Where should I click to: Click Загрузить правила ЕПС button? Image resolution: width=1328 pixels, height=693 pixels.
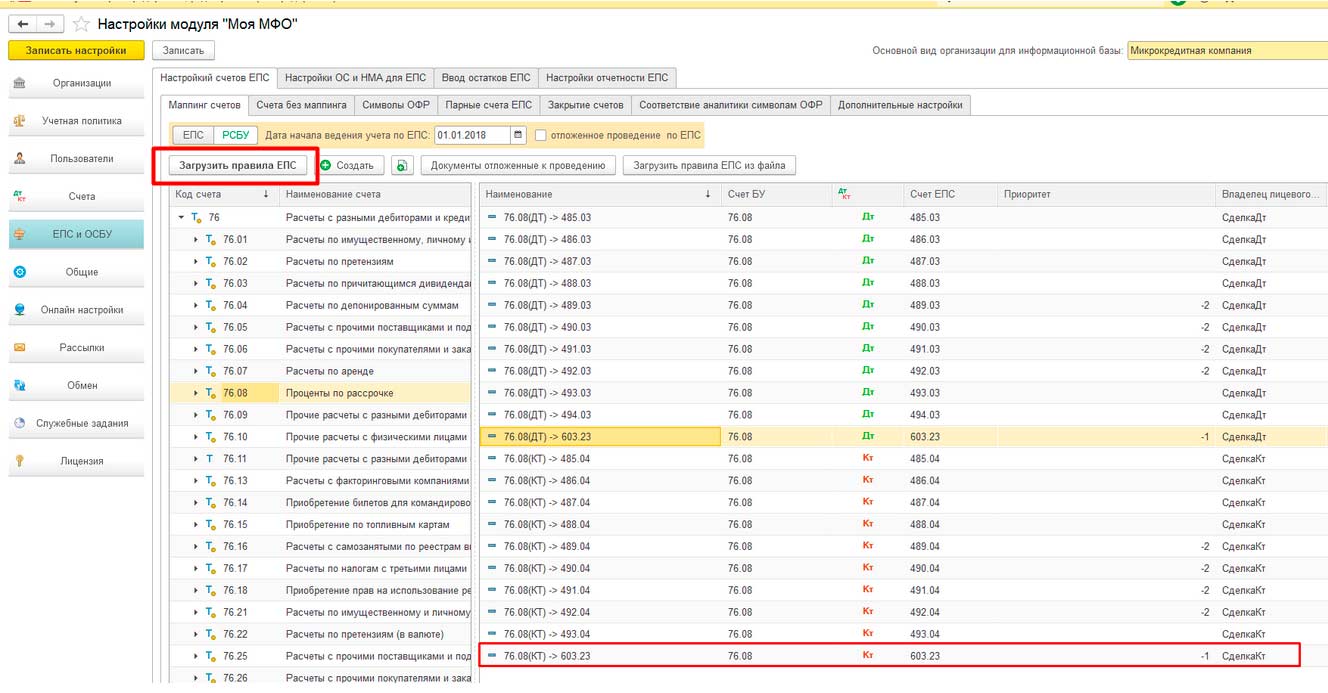pyautogui.click(x=238, y=166)
